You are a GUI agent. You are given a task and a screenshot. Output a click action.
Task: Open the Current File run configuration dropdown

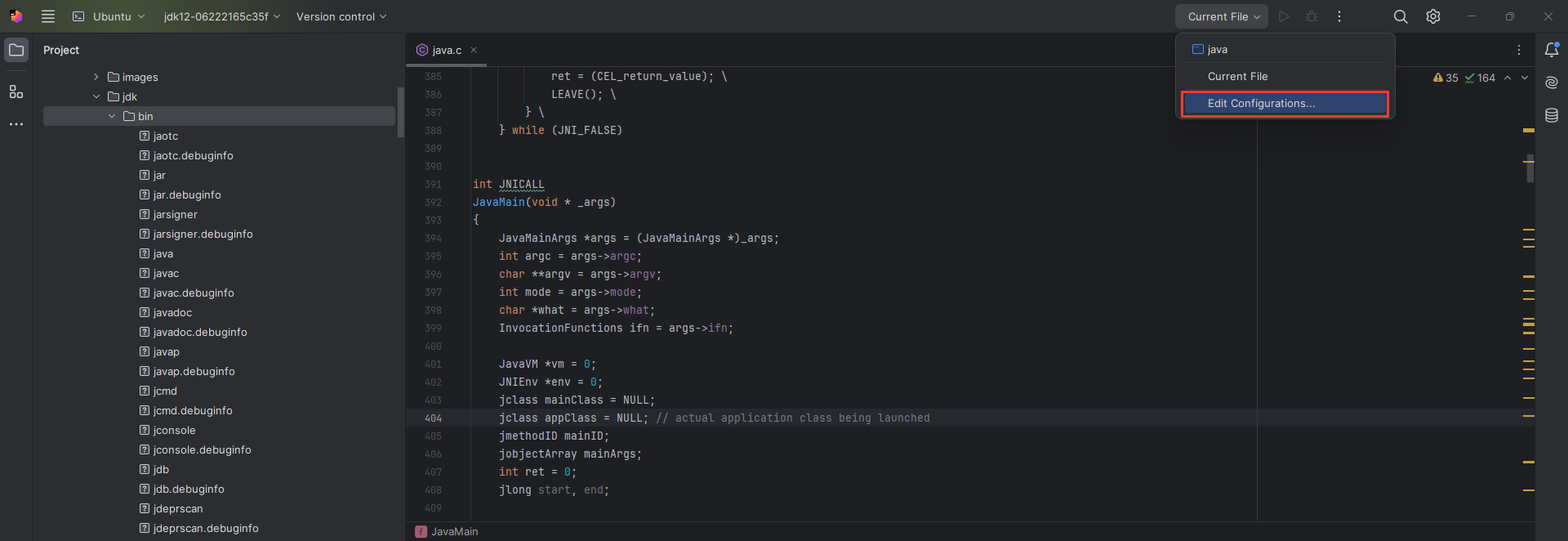point(1222,16)
